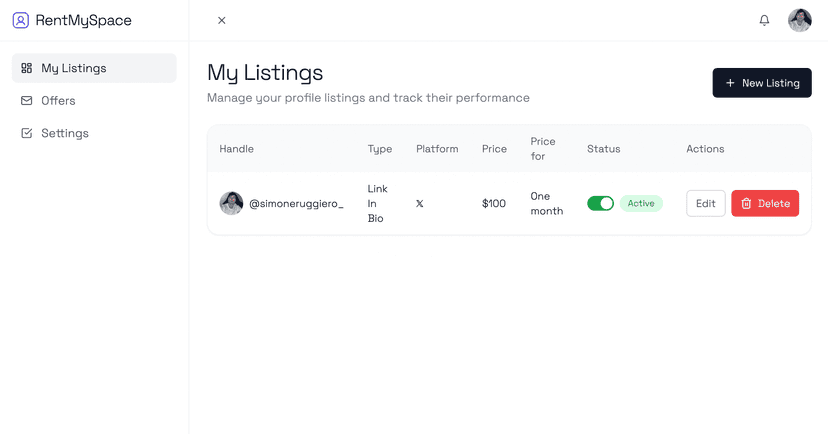The height and width of the screenshot is (434, 828).
Task: Click the envelope icon next to Offers
Action: pos(27,101)
